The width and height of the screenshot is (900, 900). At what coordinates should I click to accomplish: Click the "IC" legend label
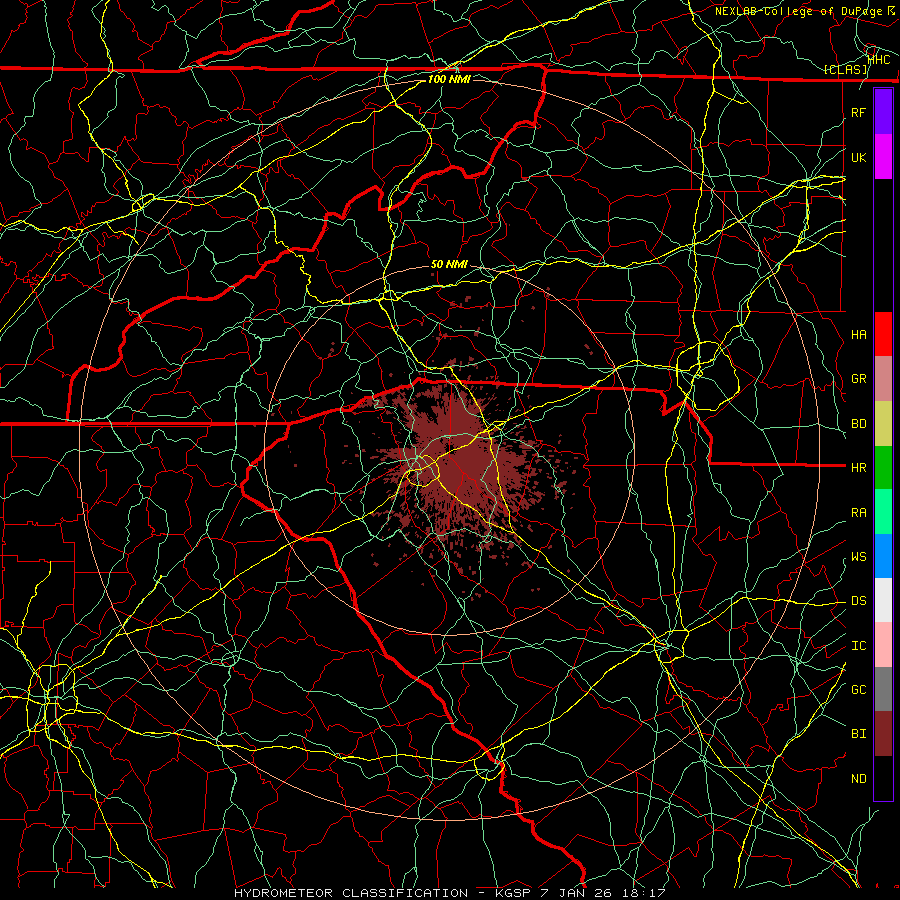click(858, 646)
